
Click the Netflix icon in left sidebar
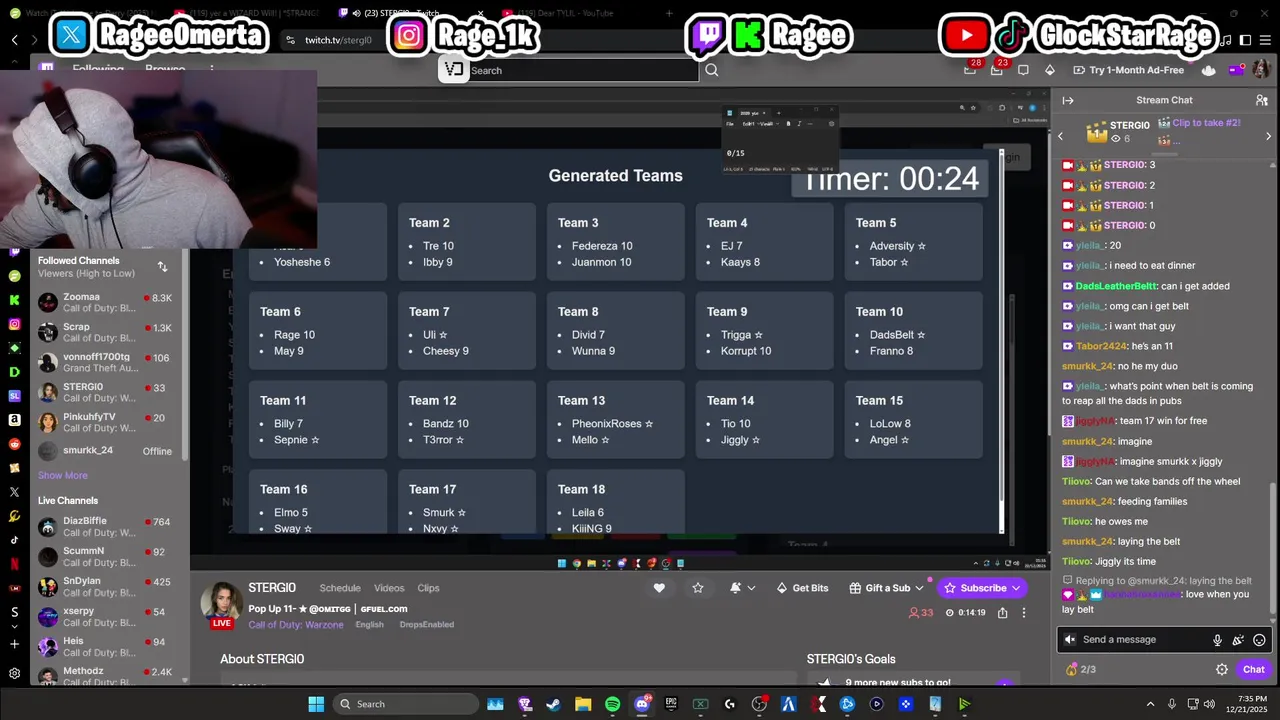(14, 564)
